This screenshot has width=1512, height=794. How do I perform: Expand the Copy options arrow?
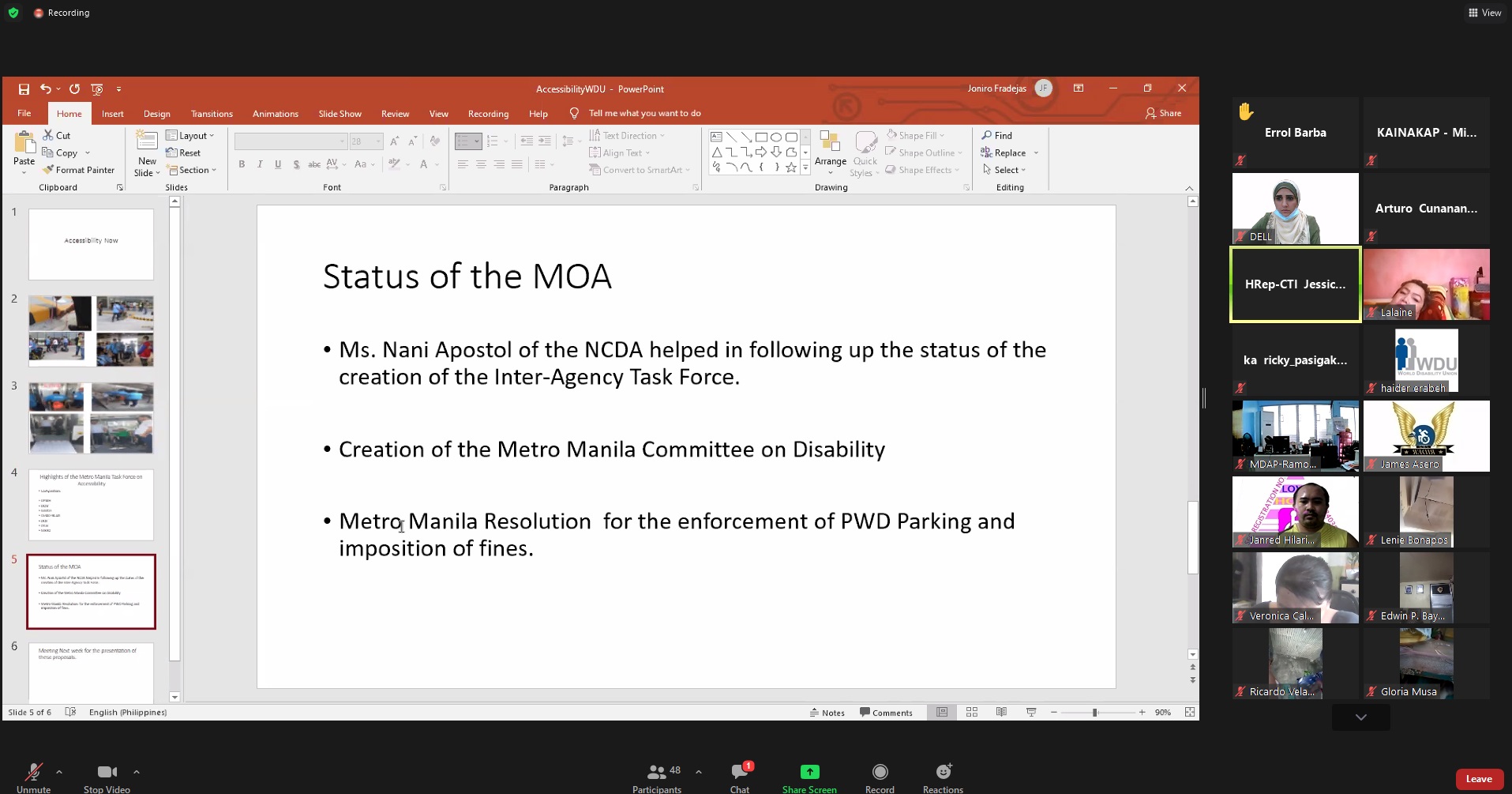point(88,152)
